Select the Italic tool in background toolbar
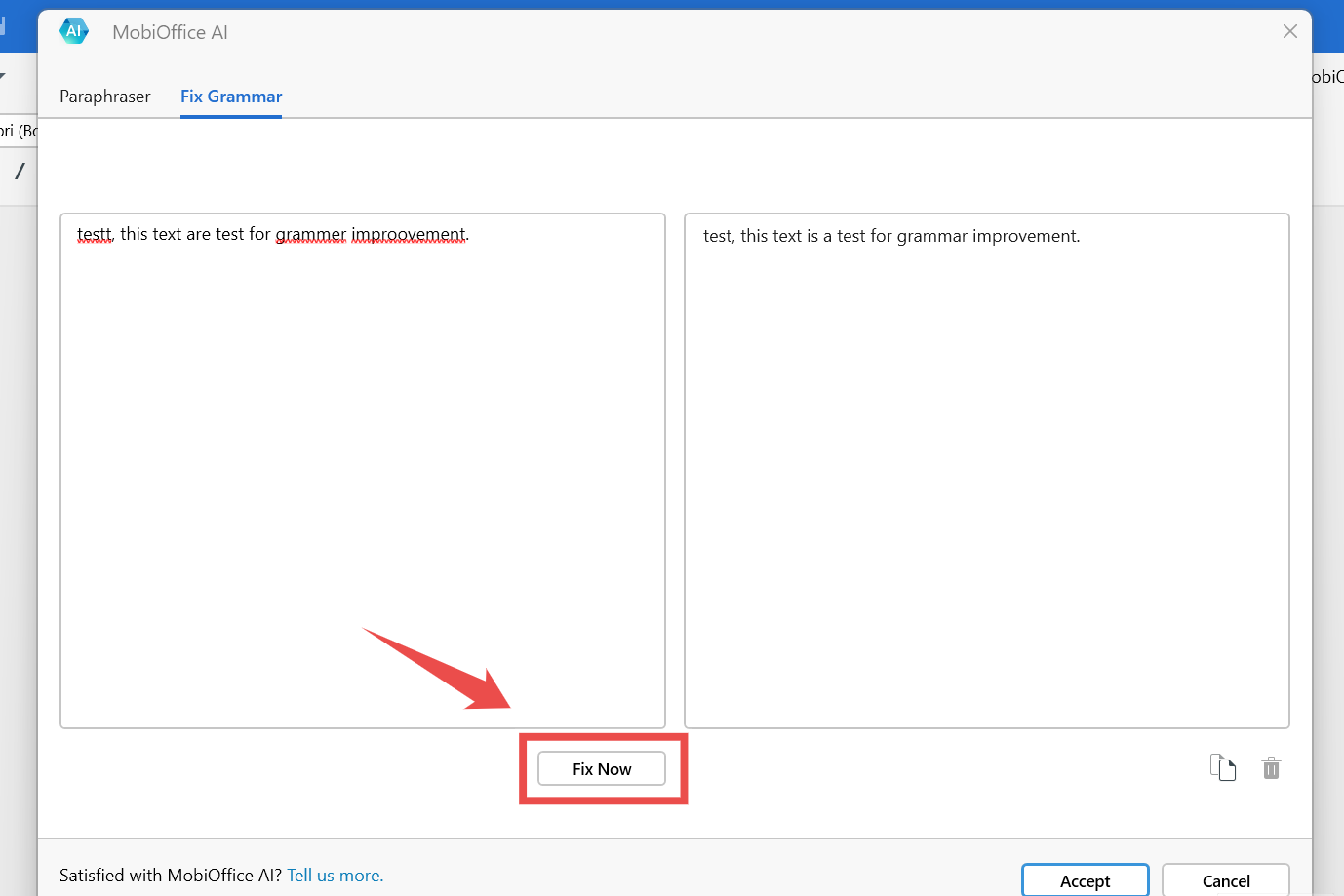This screenshot has width=1344, height=896. coord(19,171)
